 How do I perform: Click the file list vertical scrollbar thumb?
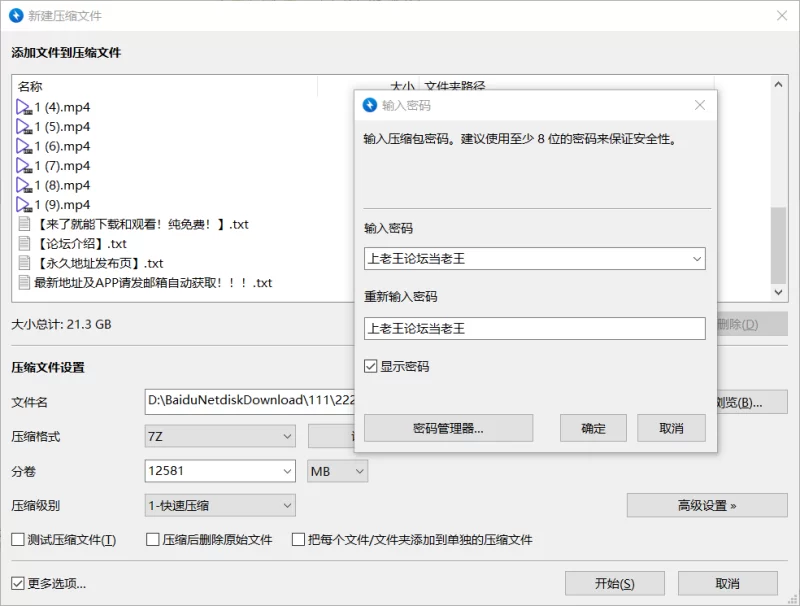[778, 245]
